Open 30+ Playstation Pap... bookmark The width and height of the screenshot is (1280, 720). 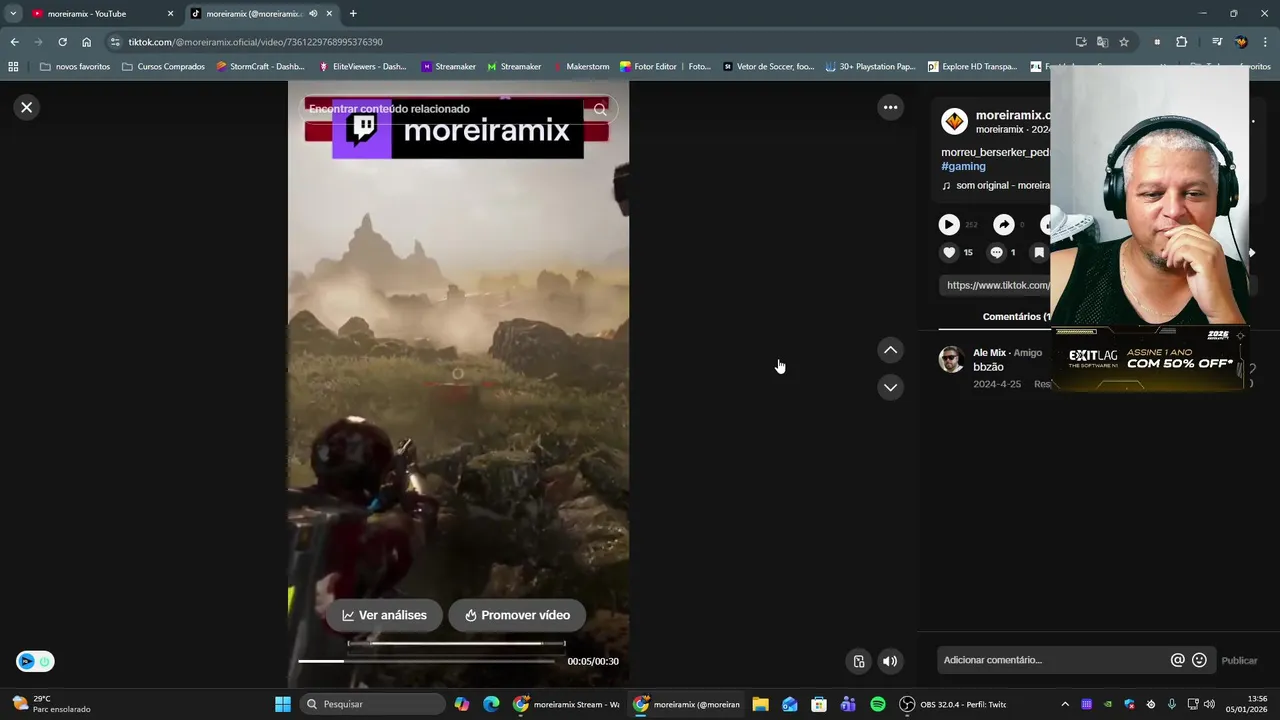[870, 67]
